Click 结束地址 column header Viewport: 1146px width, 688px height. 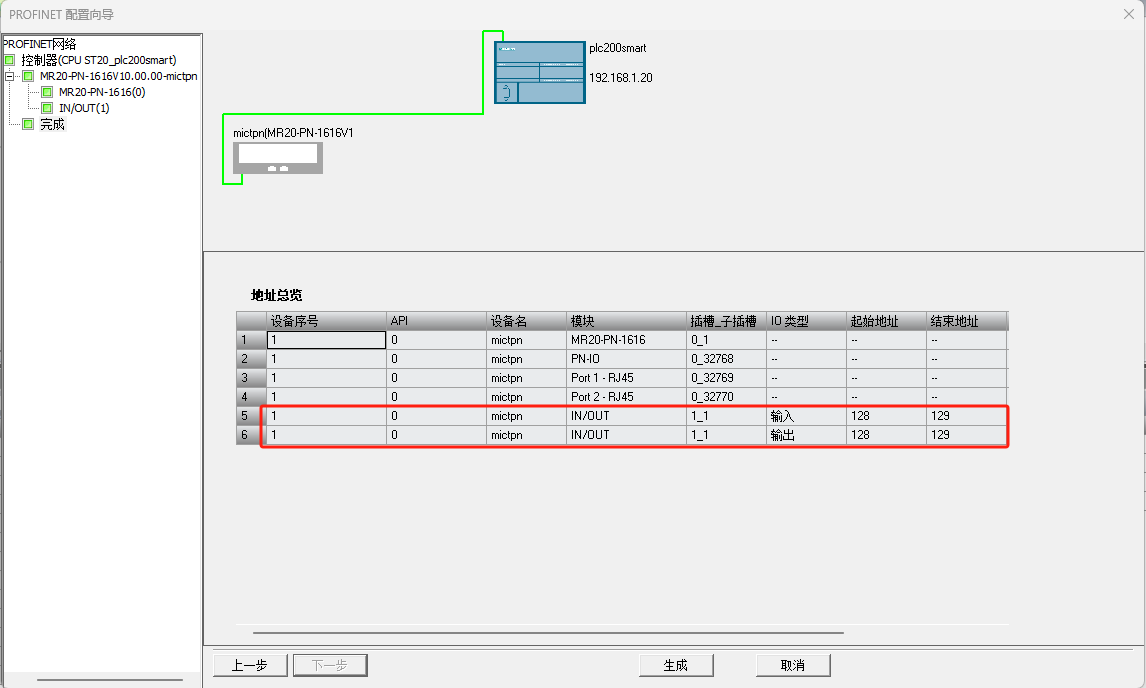966,321
